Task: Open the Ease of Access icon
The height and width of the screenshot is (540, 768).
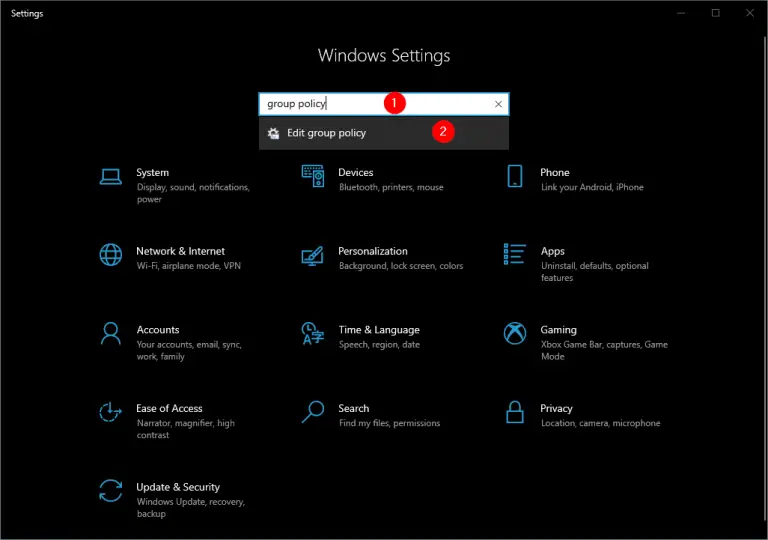Action: click(110, 412)
